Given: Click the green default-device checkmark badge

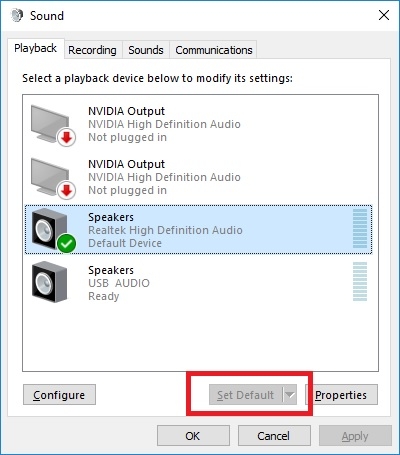Looking at the screenshot, I should (x=67, y=244).
